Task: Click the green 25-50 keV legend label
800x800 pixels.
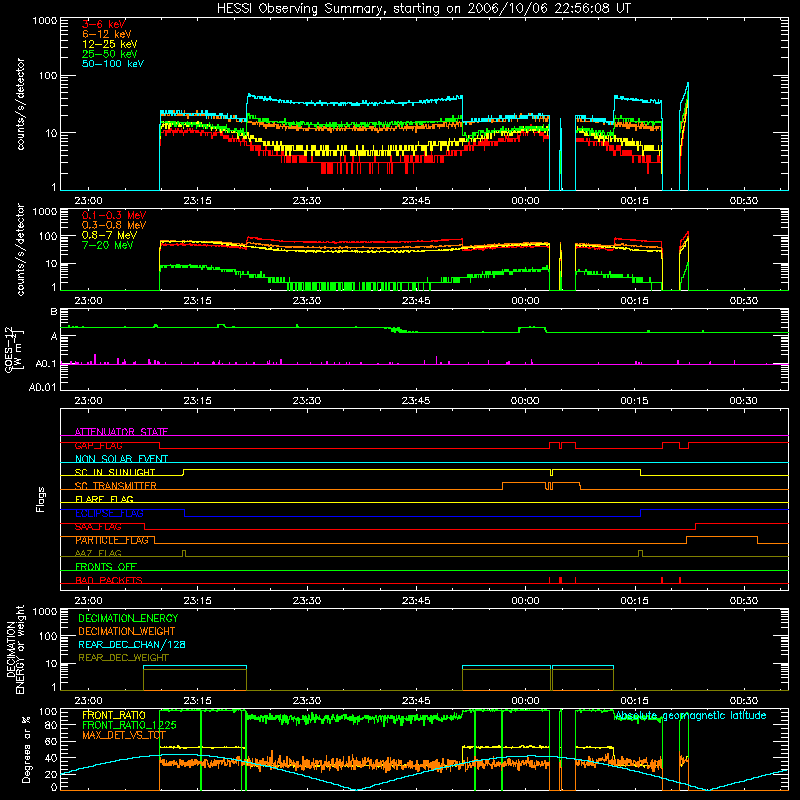Action: point(110,54)
